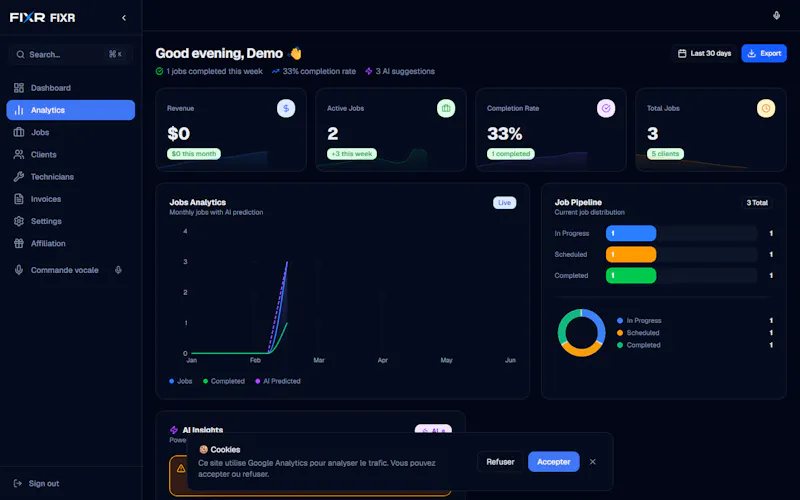Viewport: 800px width, 500px height.
Task: Click the checkmark icon on Completion Rate card
Action: pyautogui.click(x=606, y=108)
